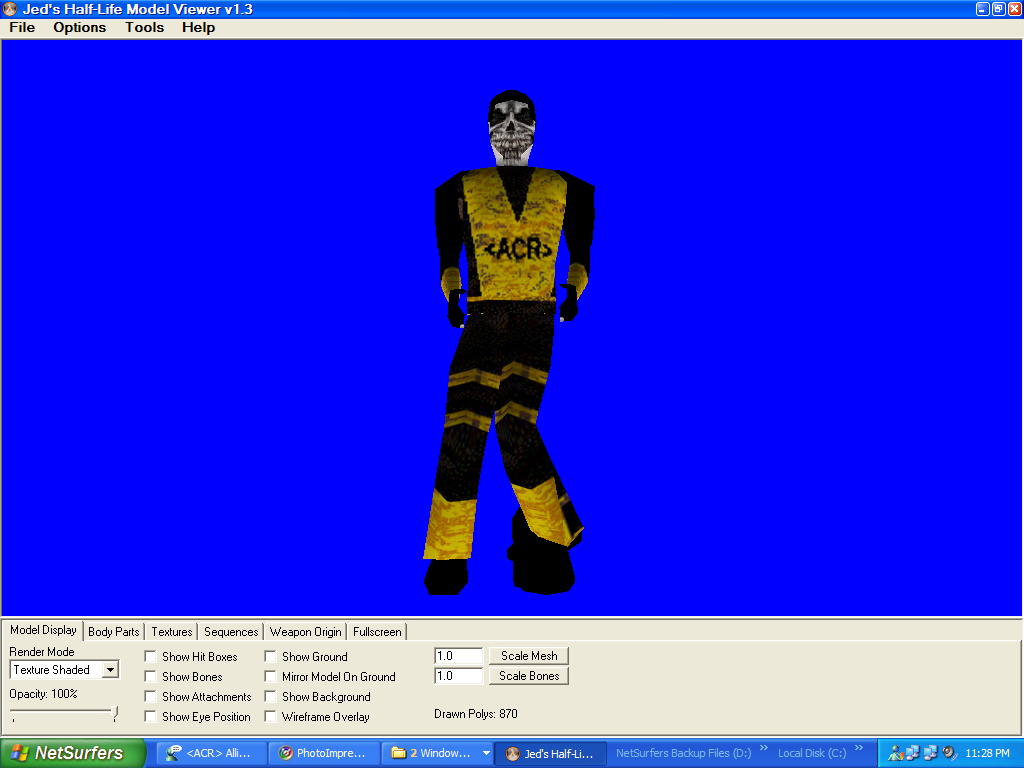
Task: Focus the Scale Bones value field
Action: (458, 676)
